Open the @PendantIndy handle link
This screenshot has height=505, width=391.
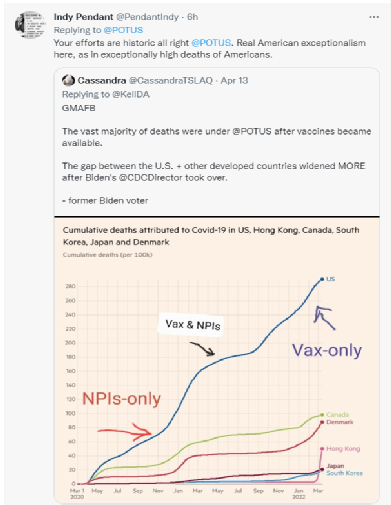(147, 17)
